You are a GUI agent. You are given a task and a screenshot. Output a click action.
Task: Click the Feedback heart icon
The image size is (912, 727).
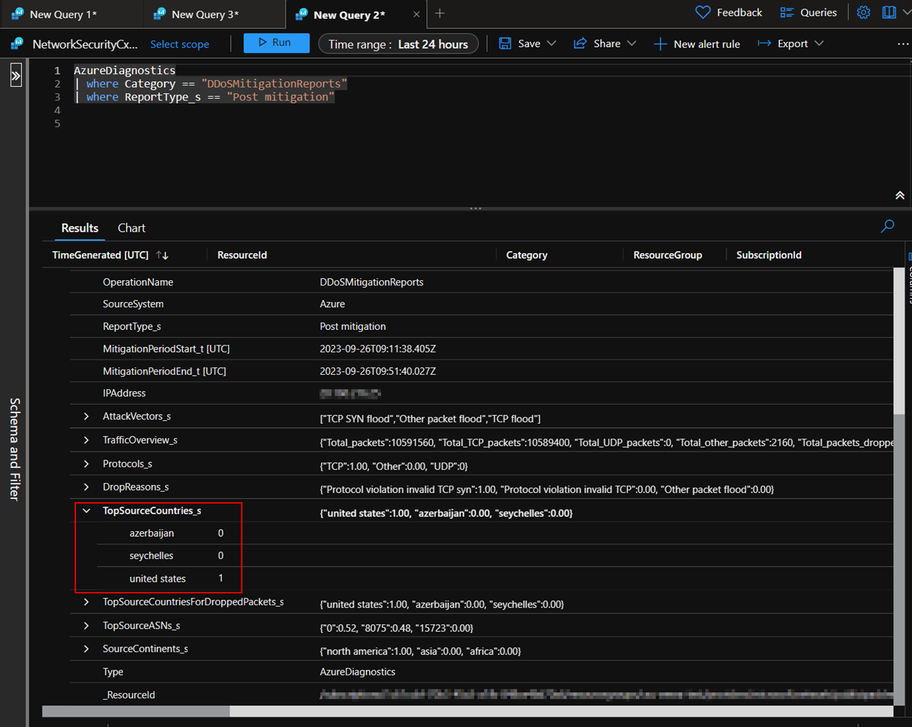pyautogui.click(x=703, y=12)
